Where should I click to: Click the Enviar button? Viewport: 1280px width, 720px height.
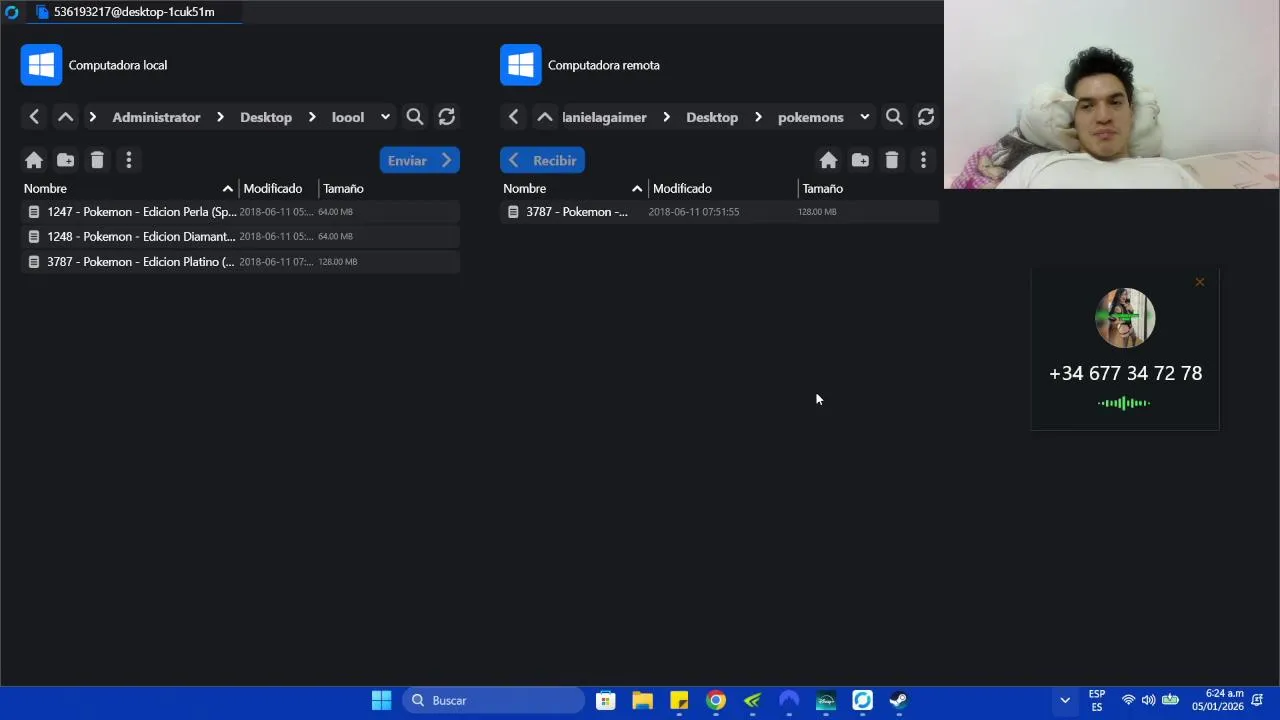click(x=420, y=160)
